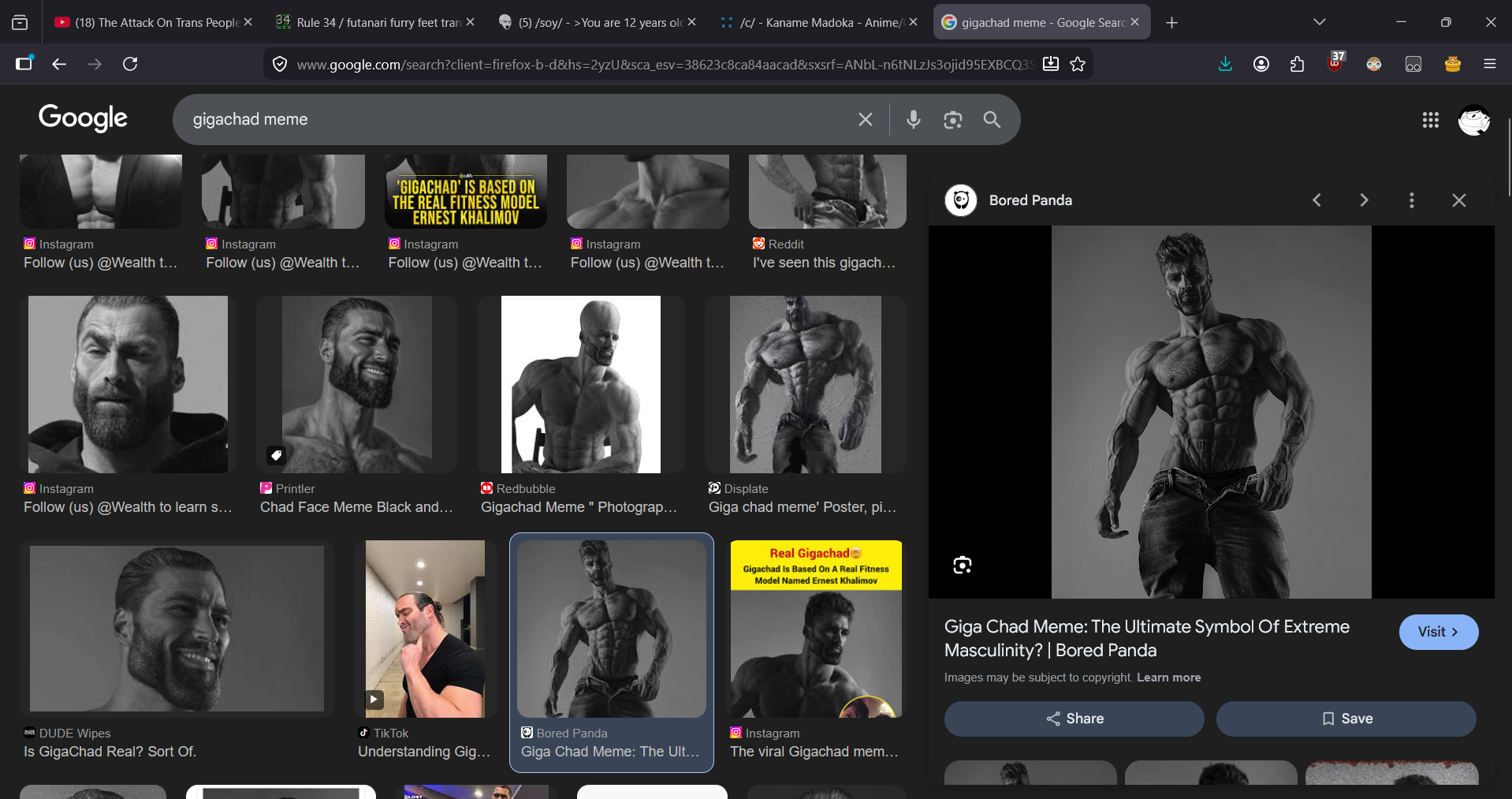Click the Google logo to go home
1512x799 pixels.
(83, 118)
